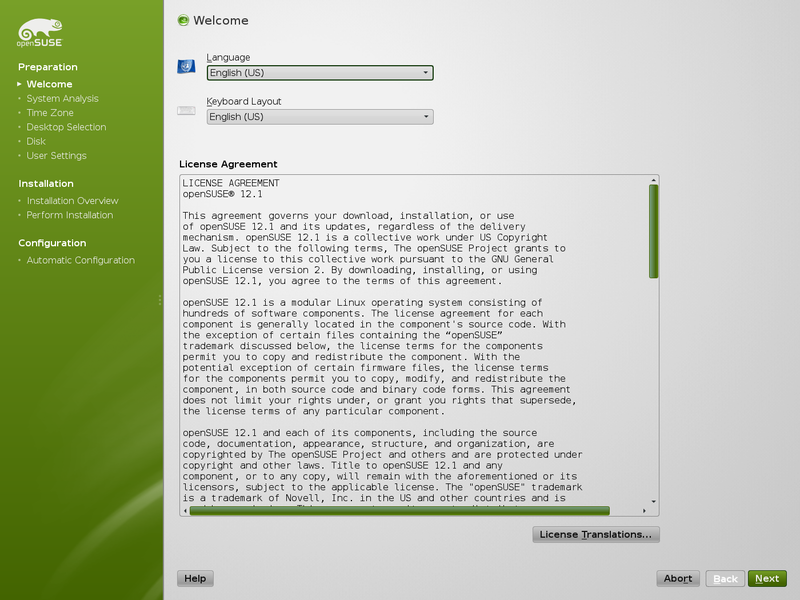
Task: Click the license horizontal scrollbar thumb
Action: click(399, 511)
